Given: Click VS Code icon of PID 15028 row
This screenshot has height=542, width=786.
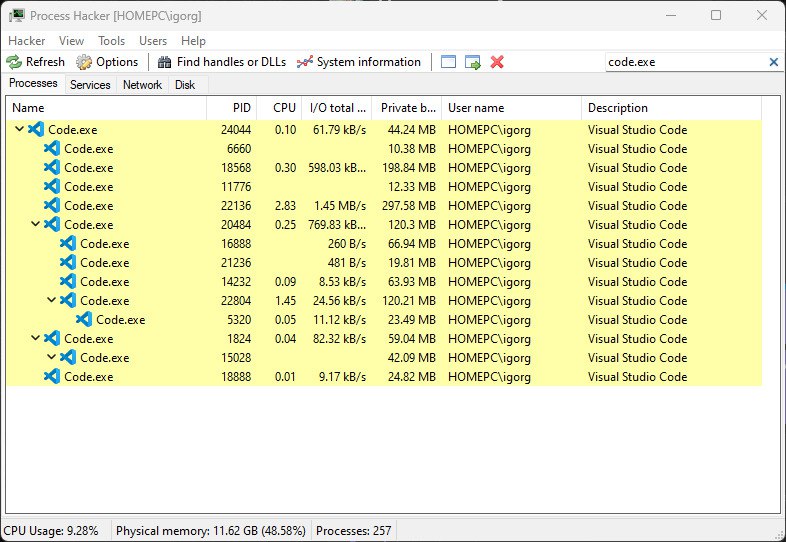Looking at the screenshot, I should [x=68, y=357].
